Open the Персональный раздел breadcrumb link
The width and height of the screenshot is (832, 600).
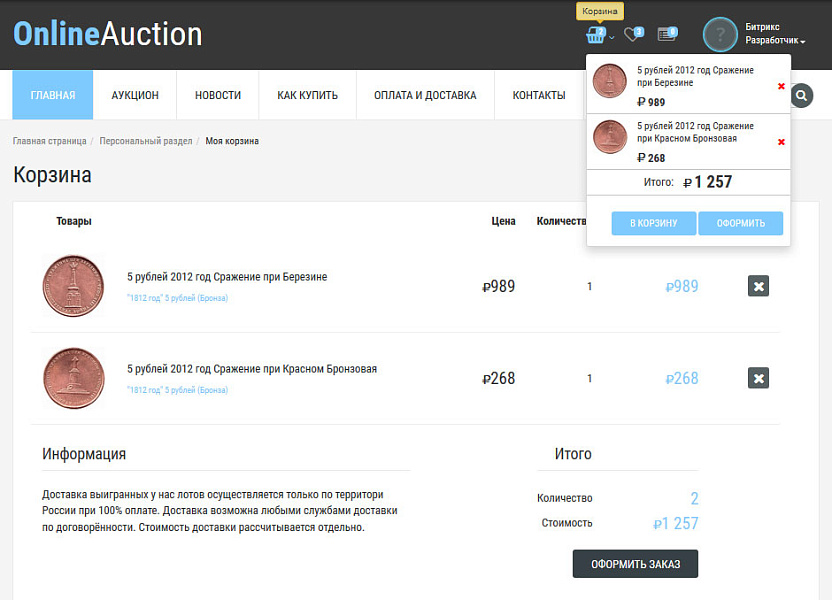(x=146, y=141)
